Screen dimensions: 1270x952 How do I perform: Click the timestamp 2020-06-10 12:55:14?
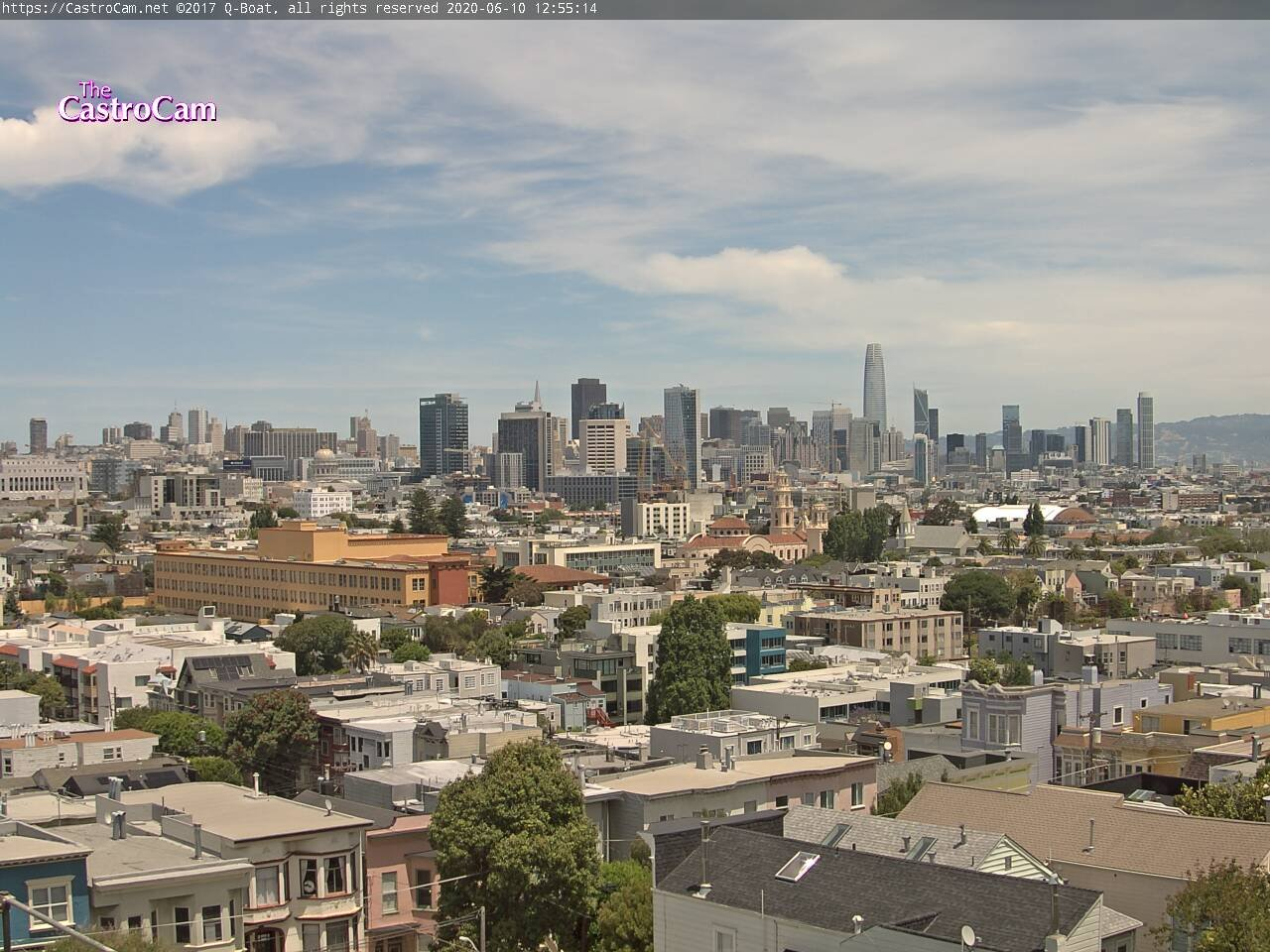522,8
